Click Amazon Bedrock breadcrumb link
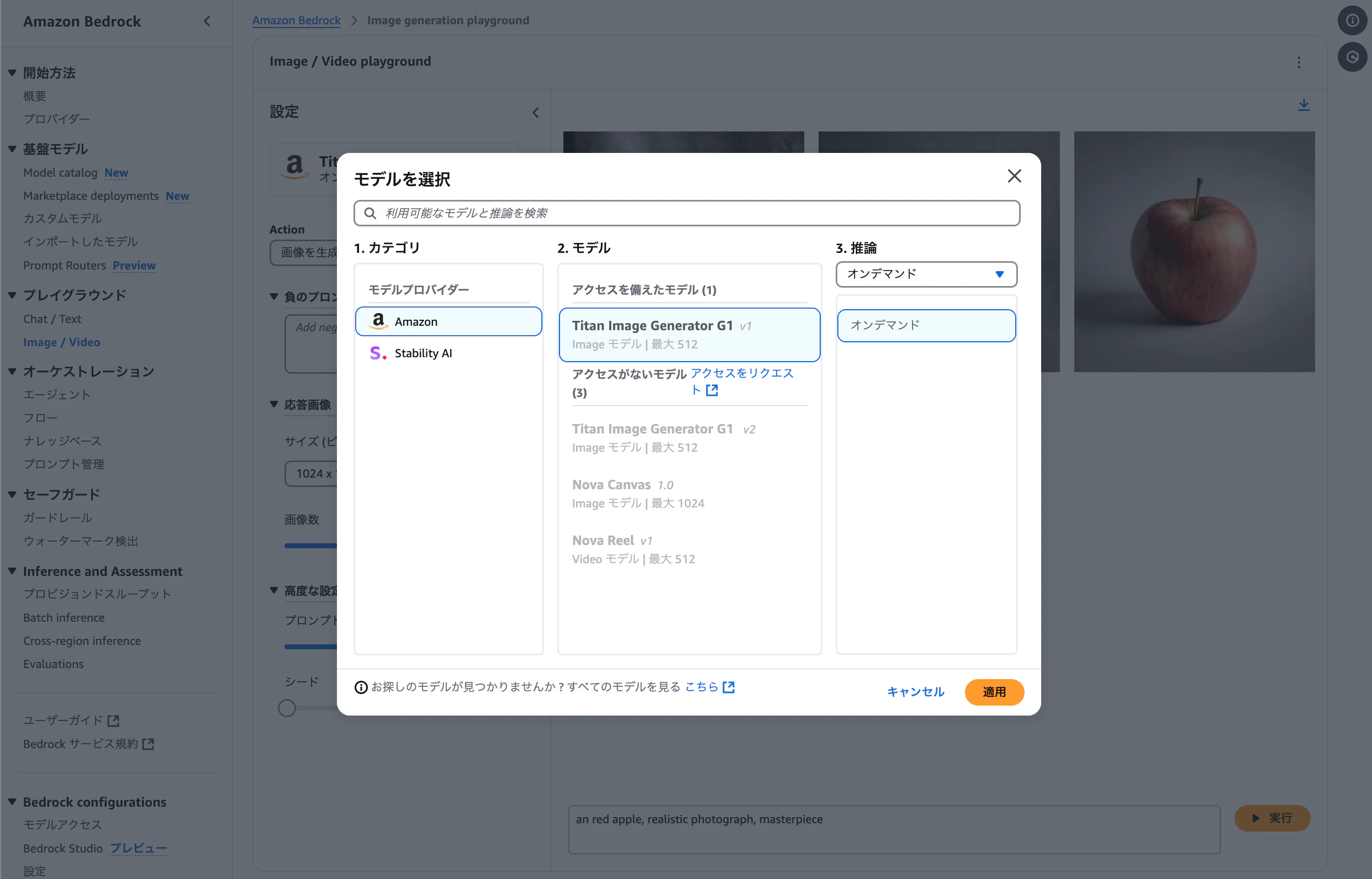This screenshot has width=1372, height=879. point(296,20)
